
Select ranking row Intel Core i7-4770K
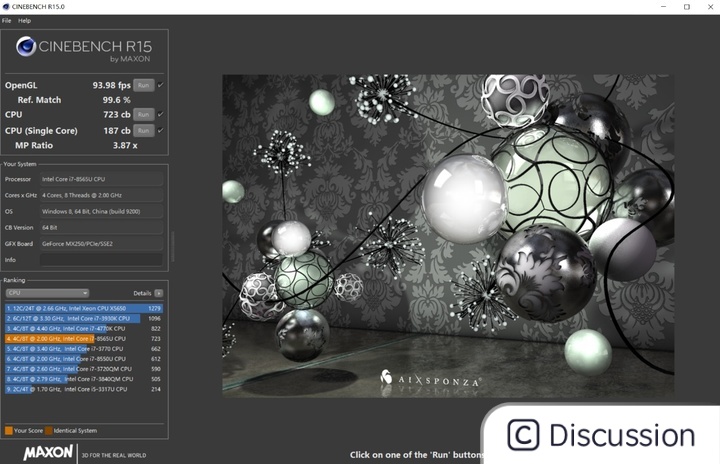click(x=84, y=328)
